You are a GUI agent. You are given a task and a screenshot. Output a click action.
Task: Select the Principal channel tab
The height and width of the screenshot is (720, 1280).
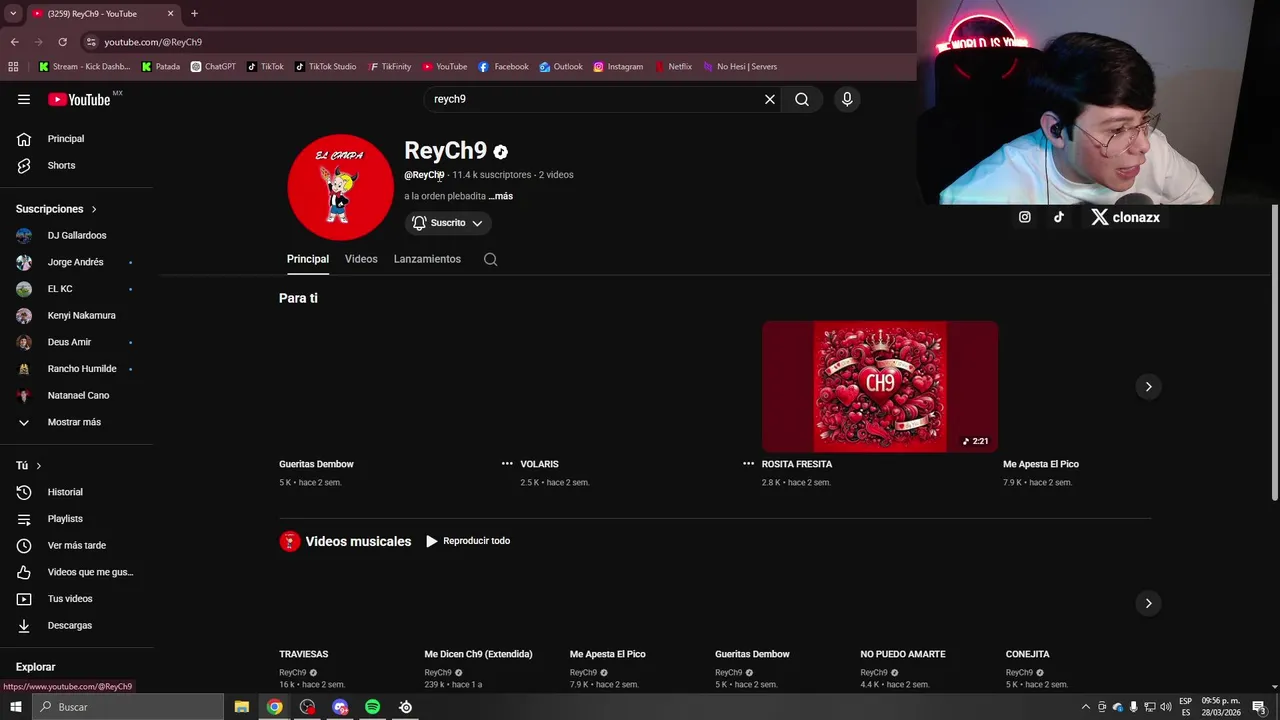click(308, 259)
